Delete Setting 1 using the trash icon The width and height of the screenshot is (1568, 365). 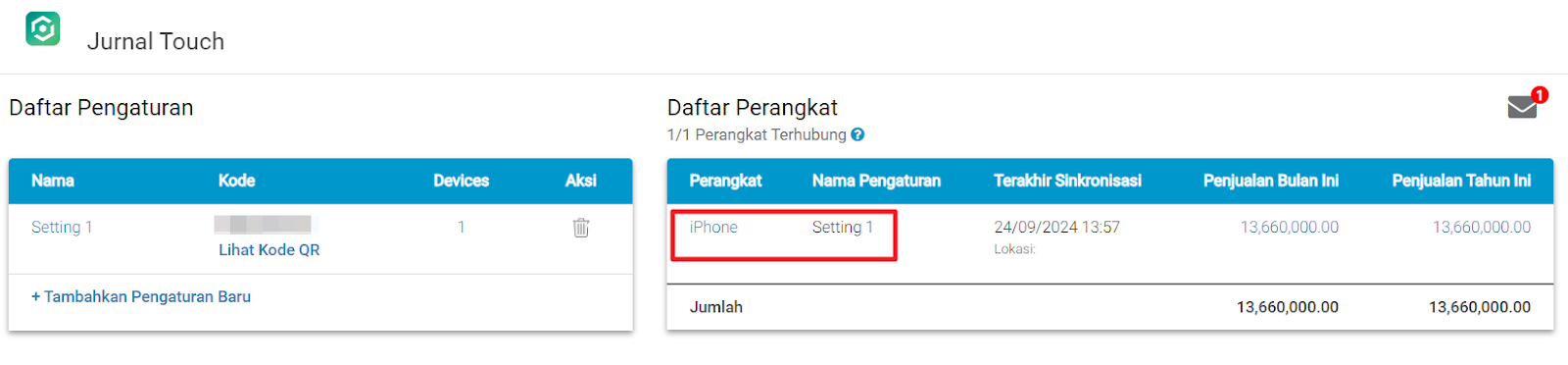coord(581,228)
